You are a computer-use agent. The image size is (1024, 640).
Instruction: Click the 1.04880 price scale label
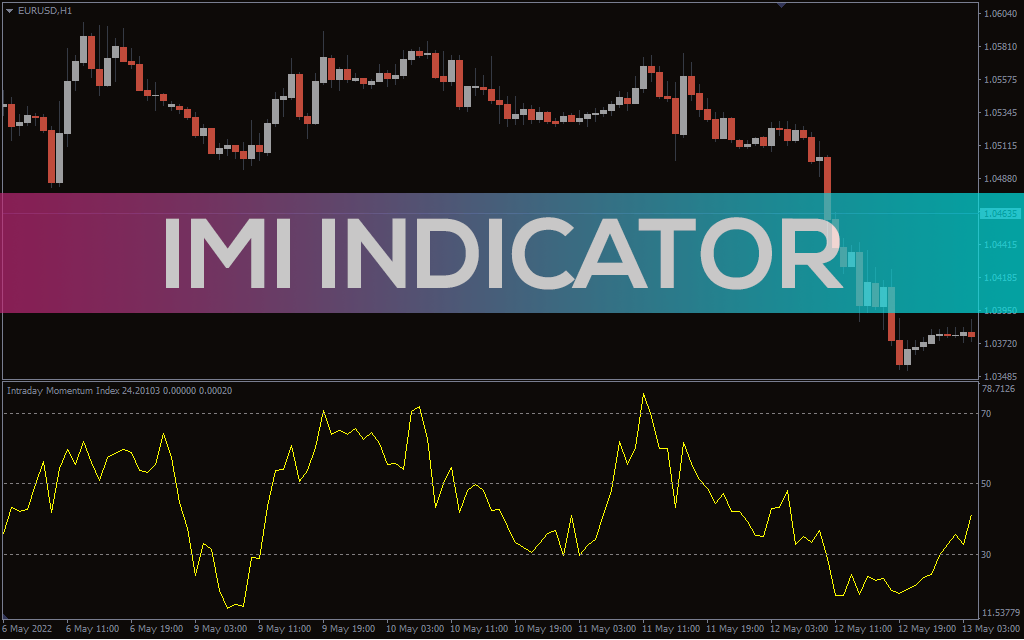click(x=1000, y=178)
